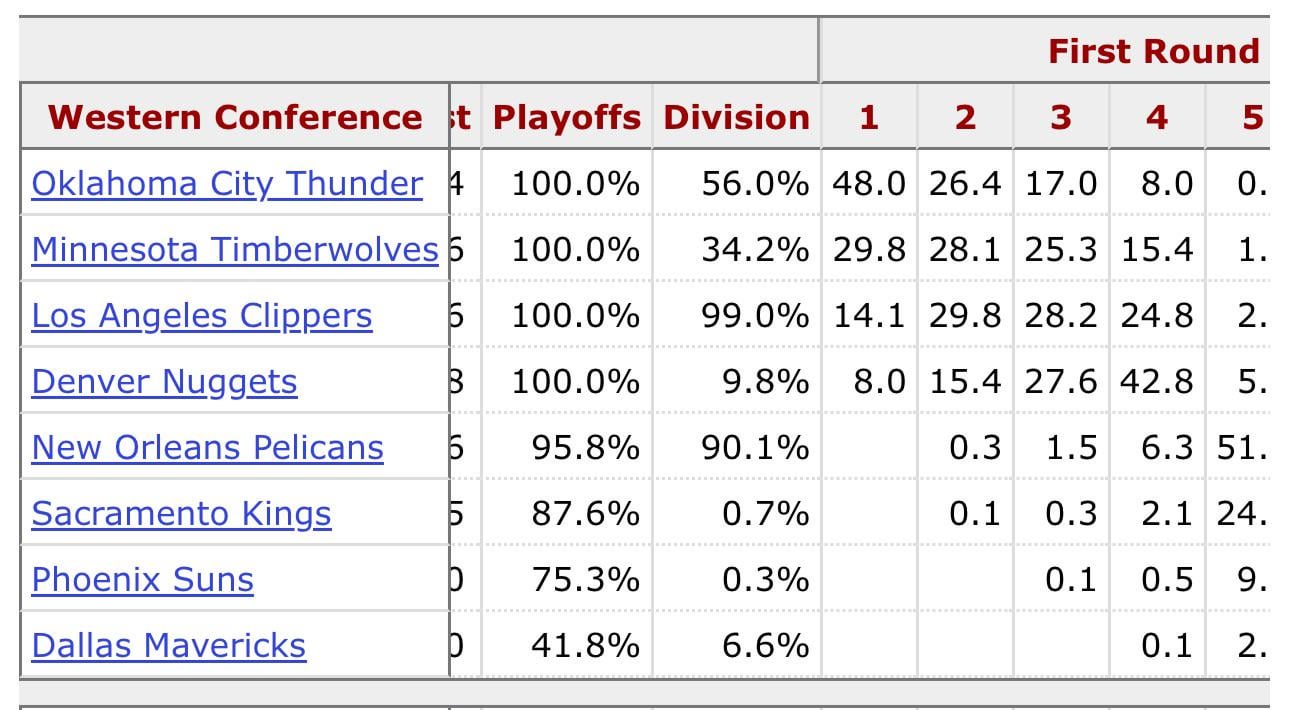Click the Los Angeles Clippers link
The height and width of the screenshot is (710, 1290).
coord(202,316)
